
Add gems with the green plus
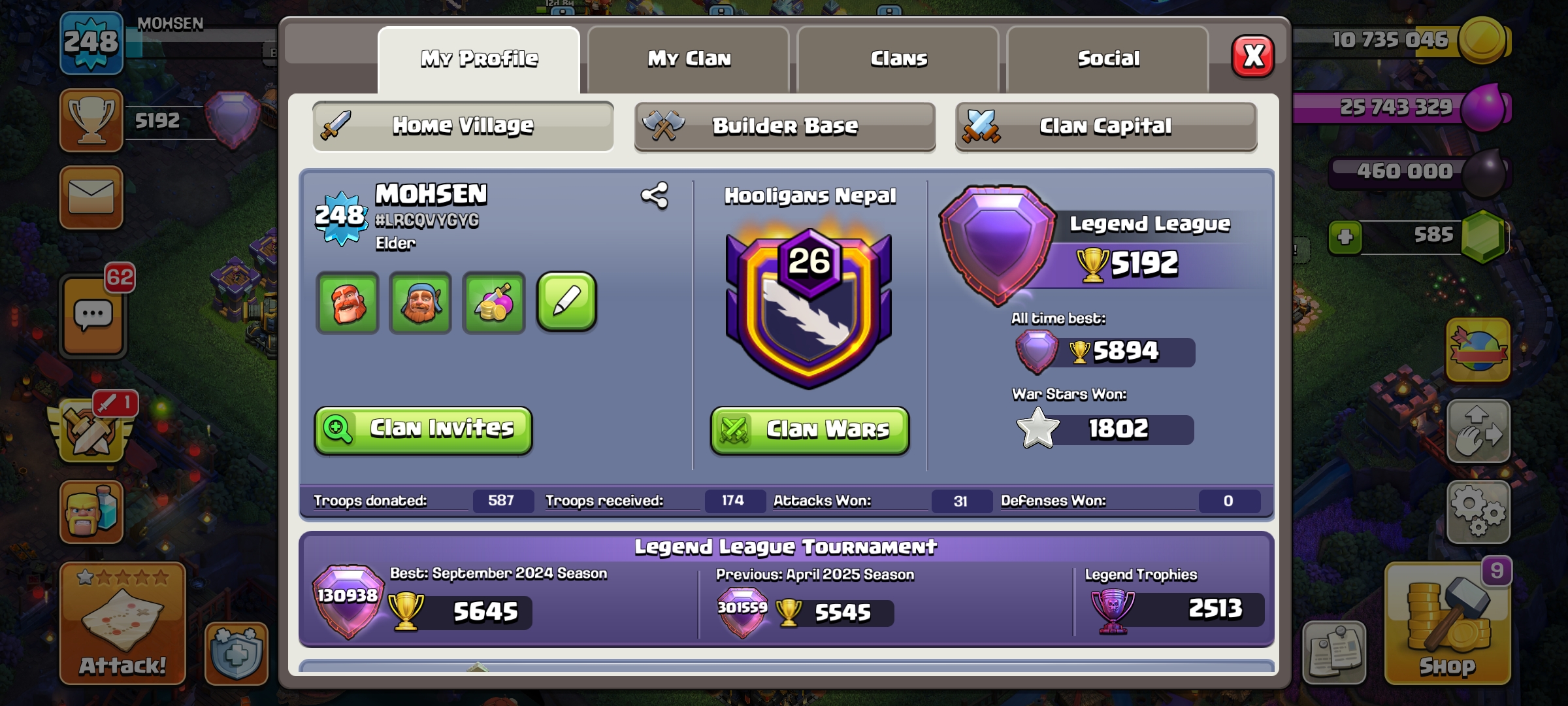[1345, 237]
